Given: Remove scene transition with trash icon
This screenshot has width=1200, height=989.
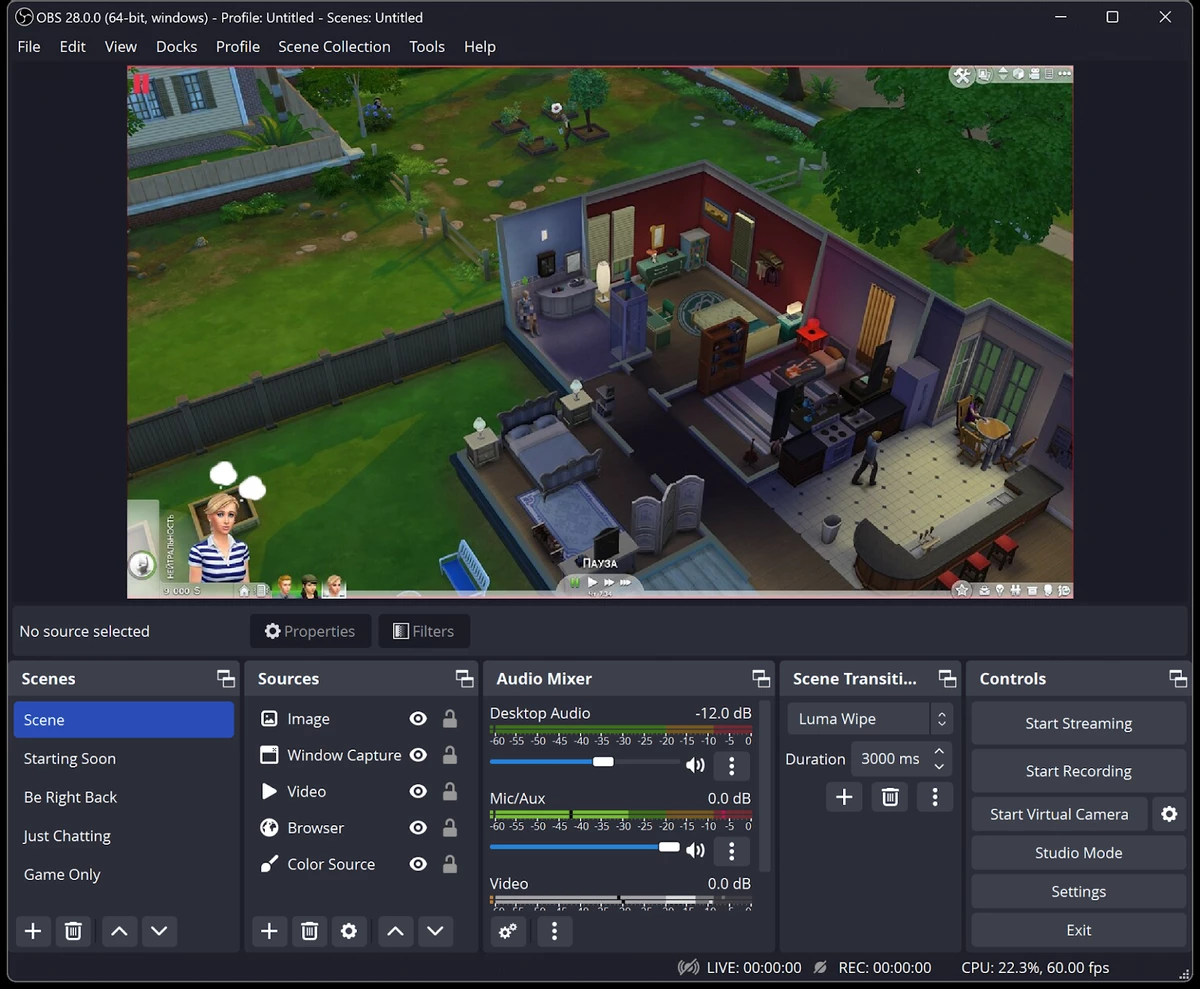Looking at the screenshot, I should tap(890, 796).
